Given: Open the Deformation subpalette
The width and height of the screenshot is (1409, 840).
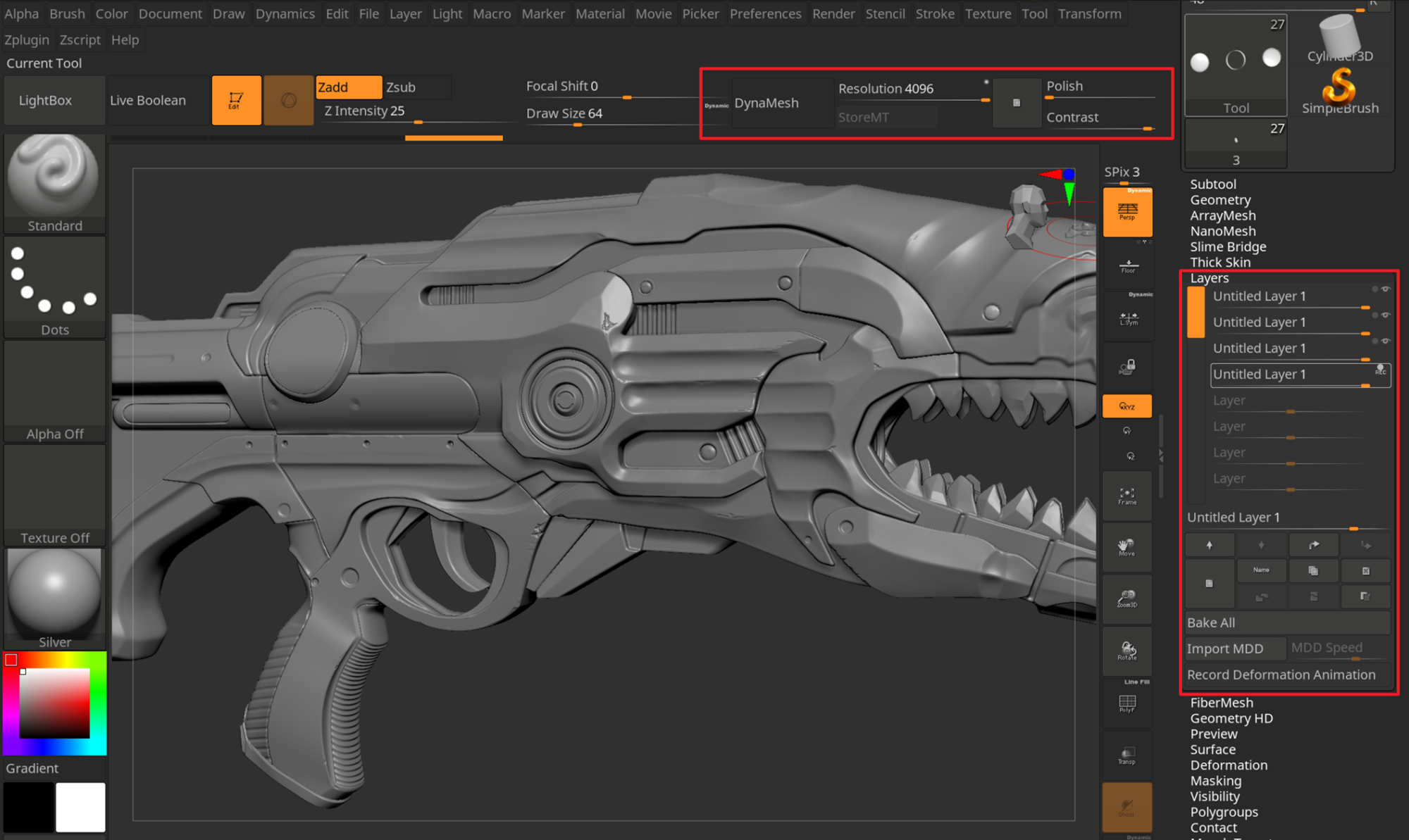Looking at the screenshot, I should click(x=1228, y=765).
